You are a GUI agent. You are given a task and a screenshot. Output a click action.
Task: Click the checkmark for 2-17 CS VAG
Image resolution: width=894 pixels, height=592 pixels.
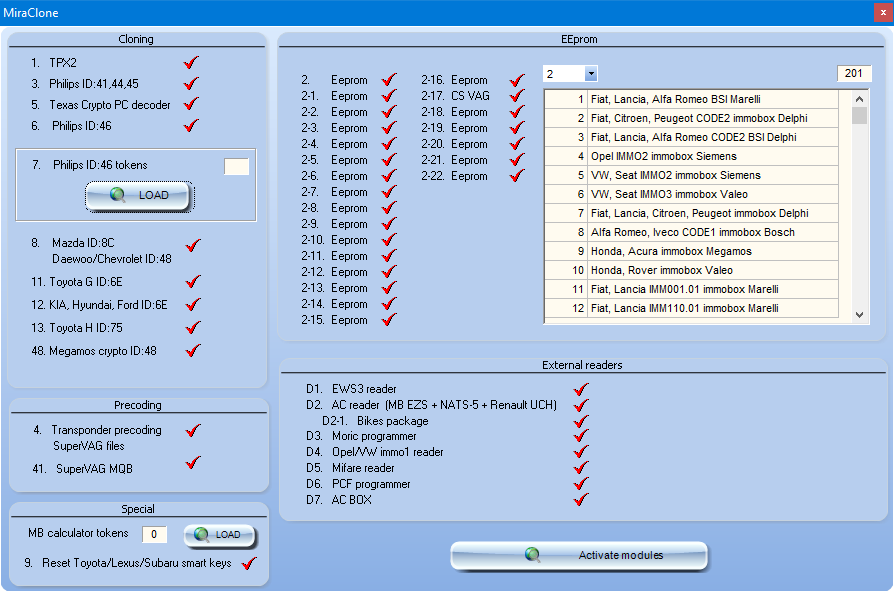517,96
